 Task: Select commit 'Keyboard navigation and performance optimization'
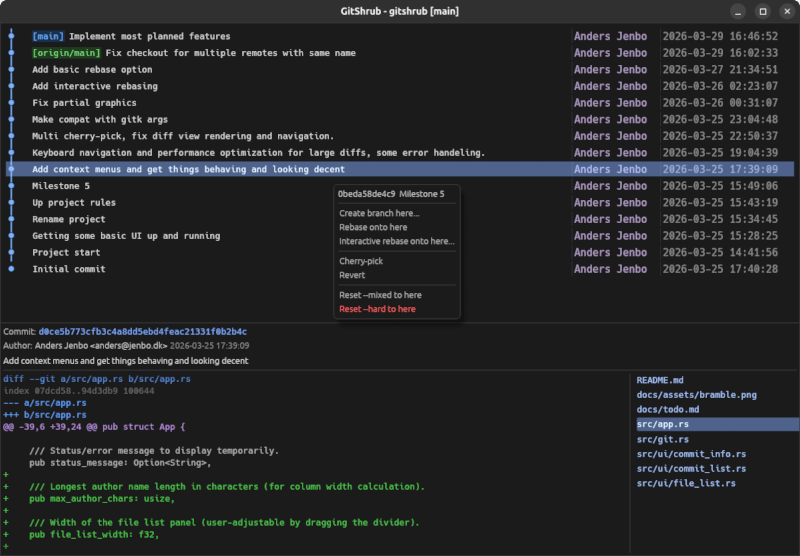(399, 153)
